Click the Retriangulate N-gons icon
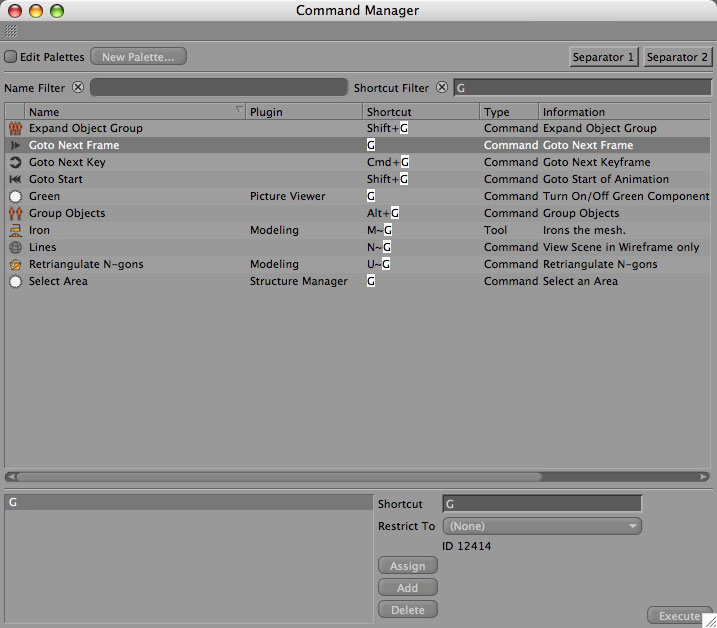This screenshot has width=717, height=628. coord(15,265)
